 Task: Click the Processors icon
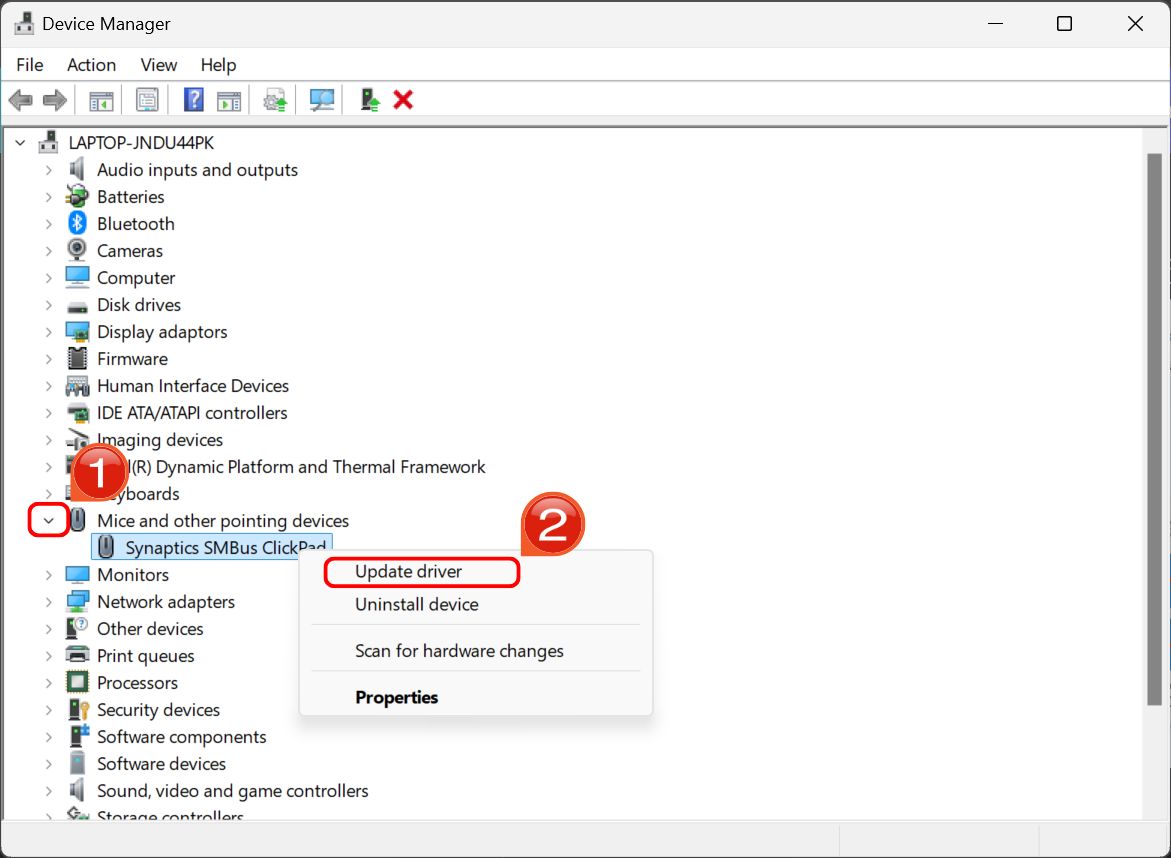coord(77,683)
